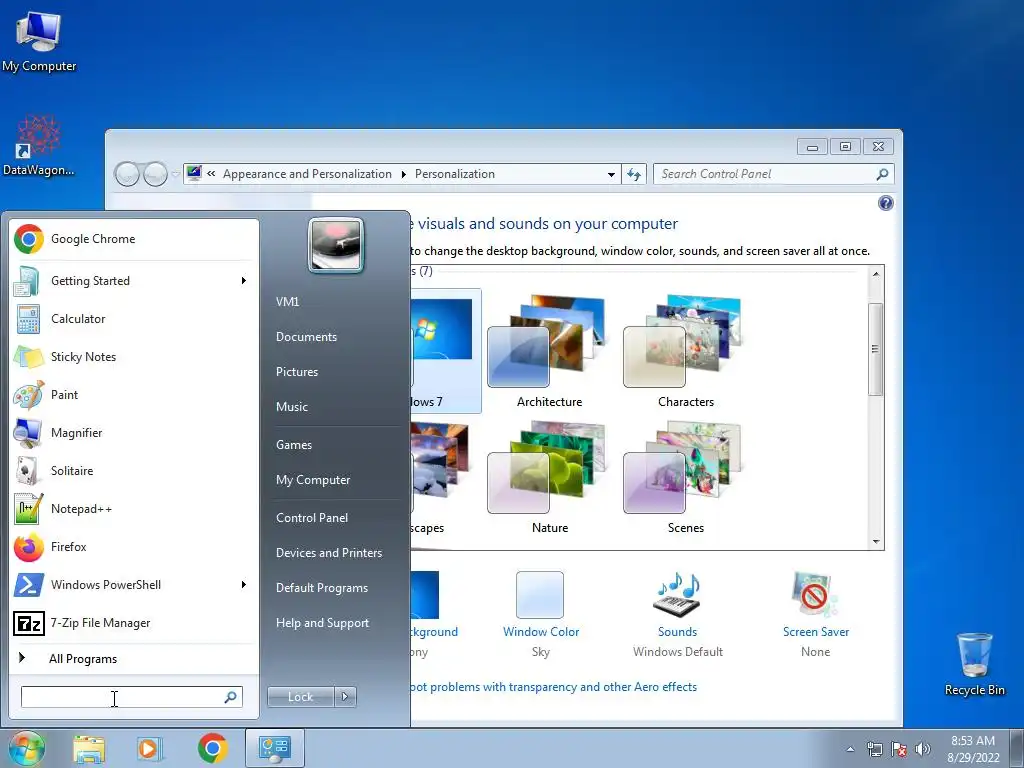Open troubleshoot transparency and Aero effects link
The image size is (1024, 768).
(554, 687)
